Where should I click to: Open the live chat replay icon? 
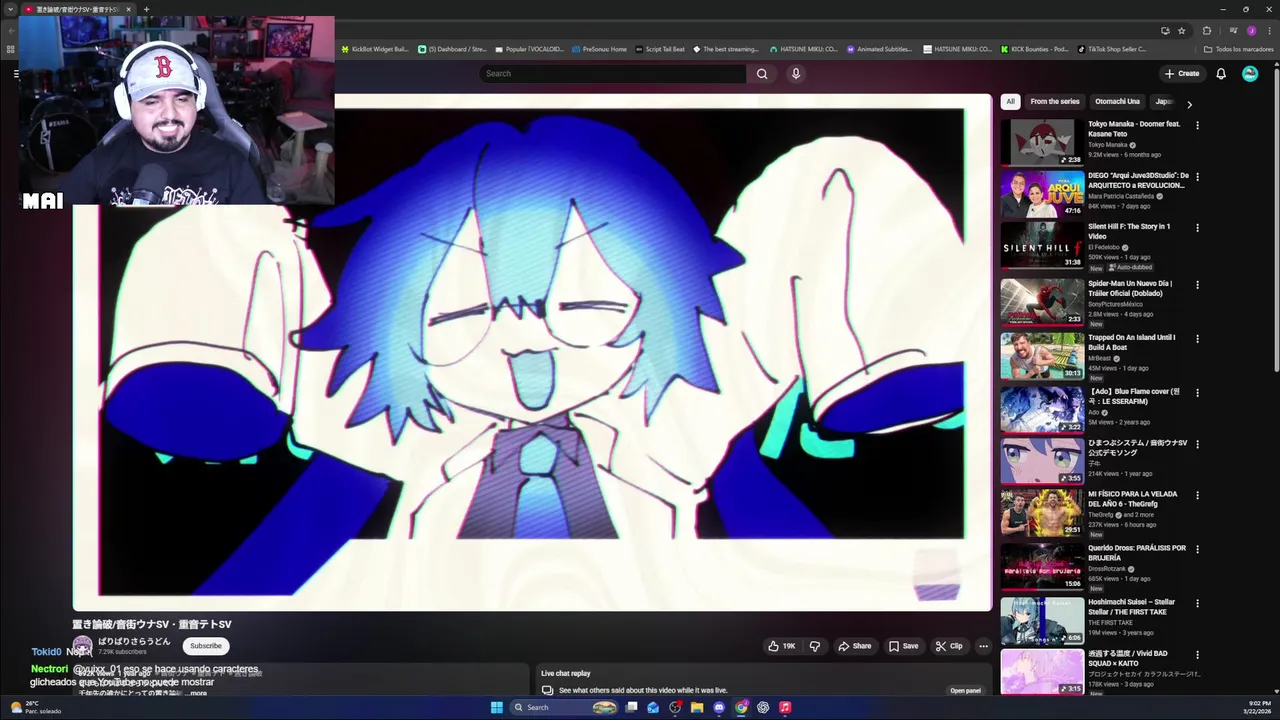coord(547,690)
